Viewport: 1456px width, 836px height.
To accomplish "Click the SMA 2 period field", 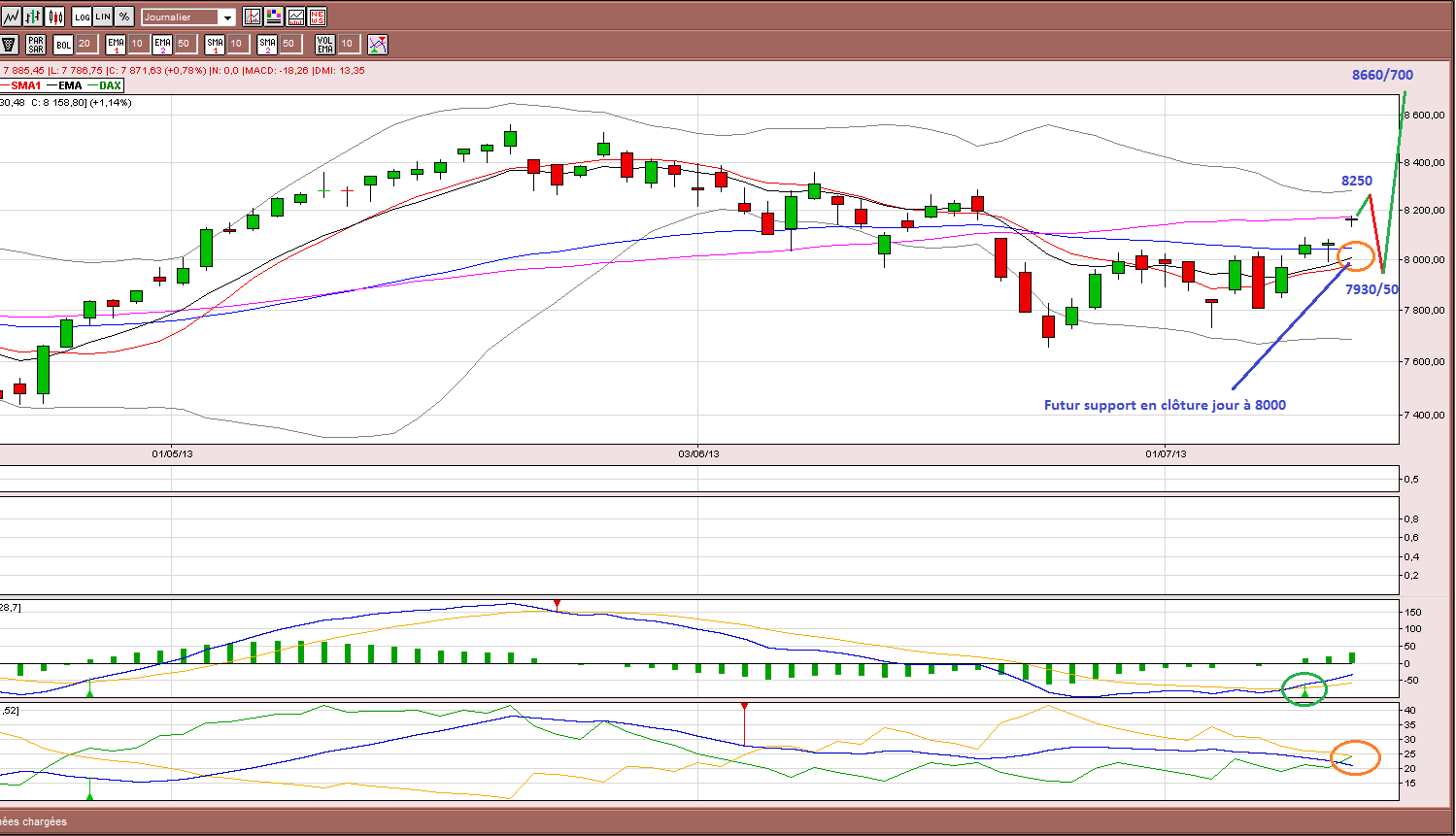I will (x=290, y=45).
